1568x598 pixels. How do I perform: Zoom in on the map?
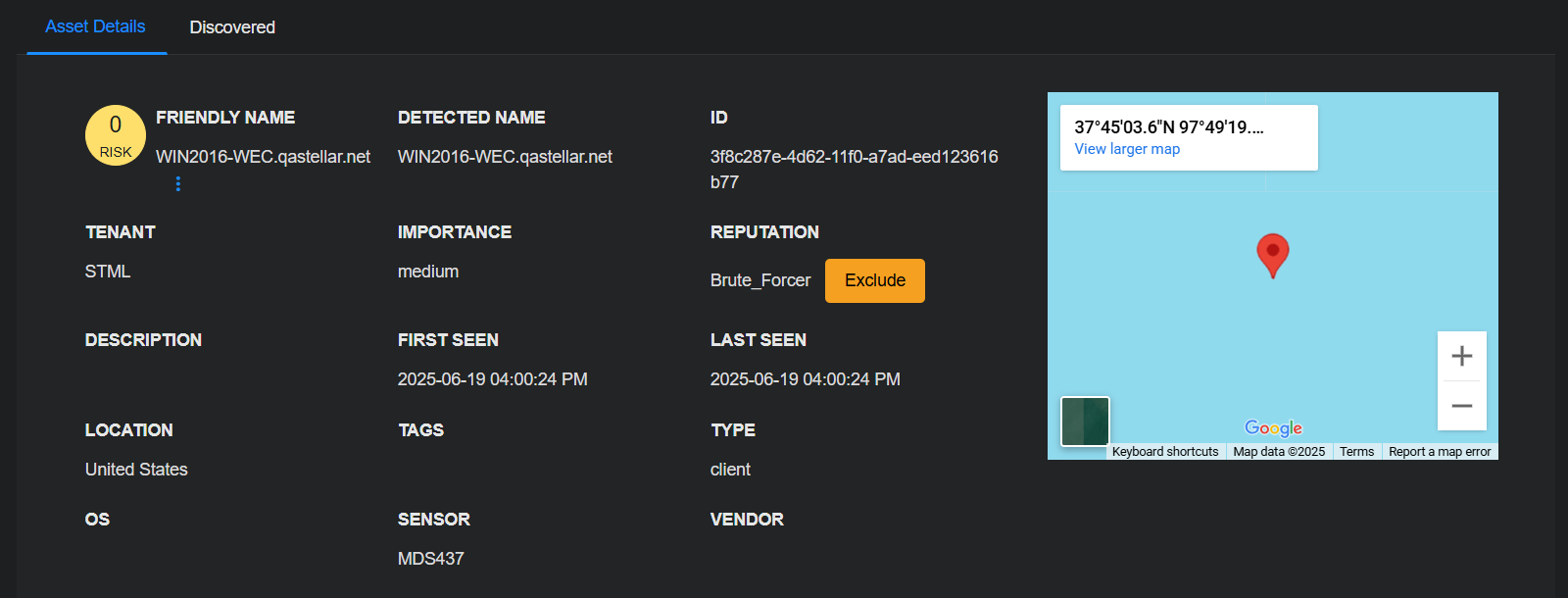(1461, 356)
